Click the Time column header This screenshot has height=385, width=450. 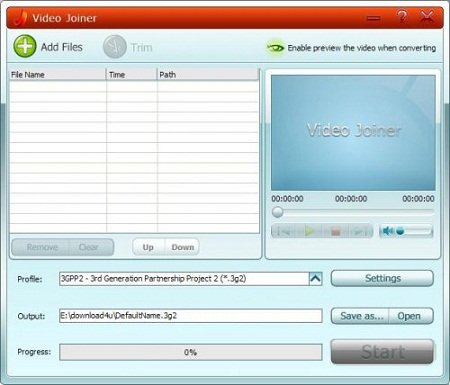[x=132, y=75]
